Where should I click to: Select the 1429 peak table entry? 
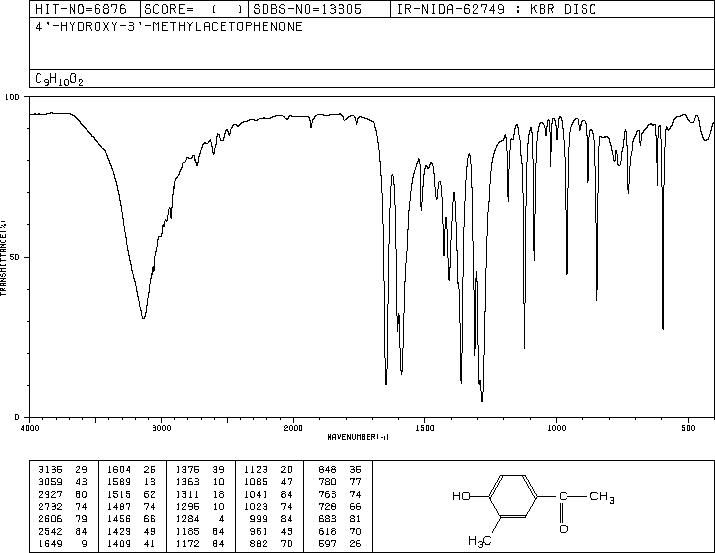coord(131,531)
